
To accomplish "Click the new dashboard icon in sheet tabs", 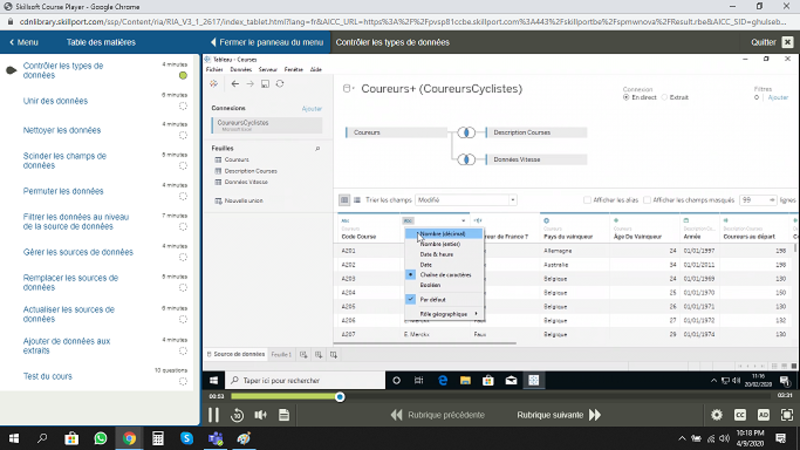I will [x=319, y=355].
